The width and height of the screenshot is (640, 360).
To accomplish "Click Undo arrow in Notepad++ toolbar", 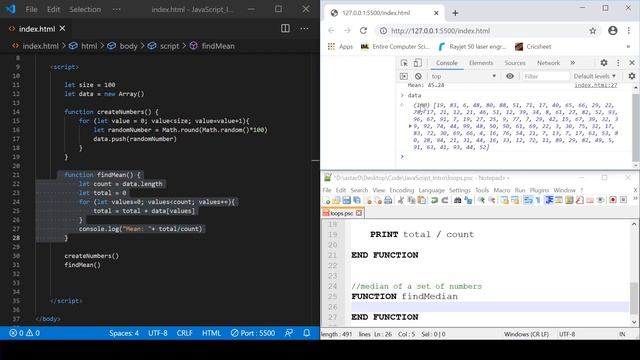I will click(434, 200).
